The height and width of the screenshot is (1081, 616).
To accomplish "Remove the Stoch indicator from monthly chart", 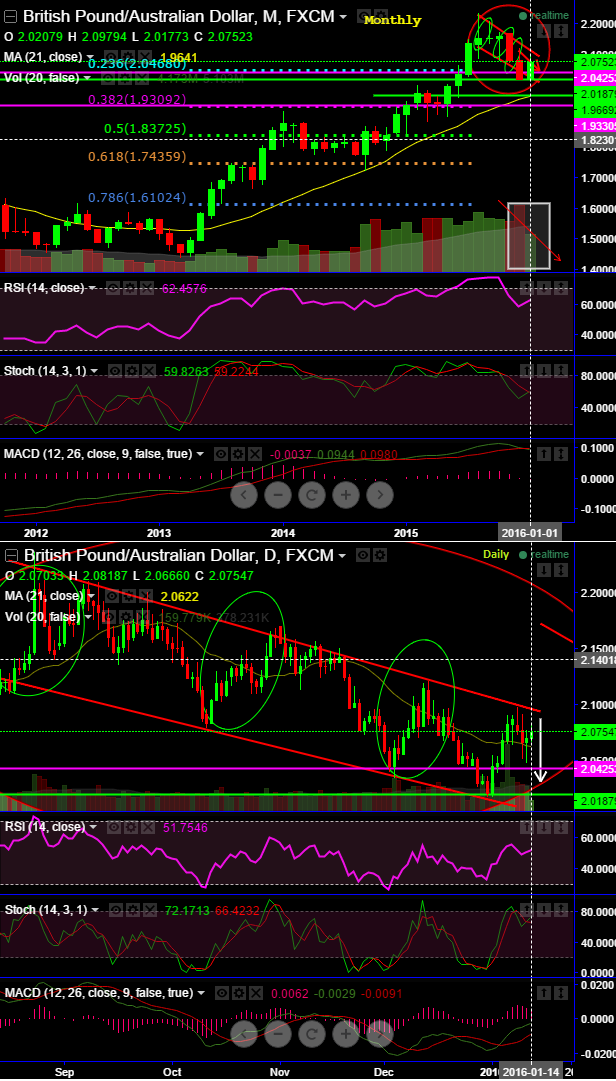I will pos(147,371).
